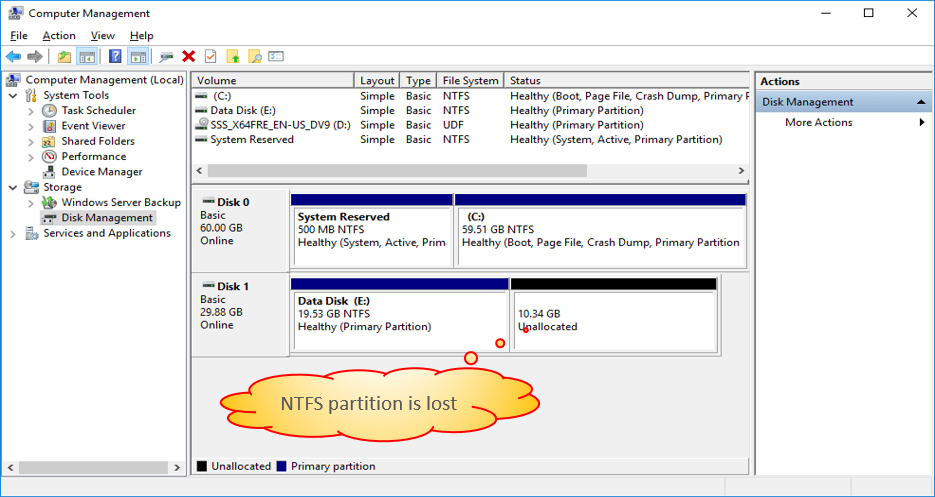Viewport: 935px width, 497px height.
Task: Click the Task Scheduler clock icon
Action: (x=49, y=110)
